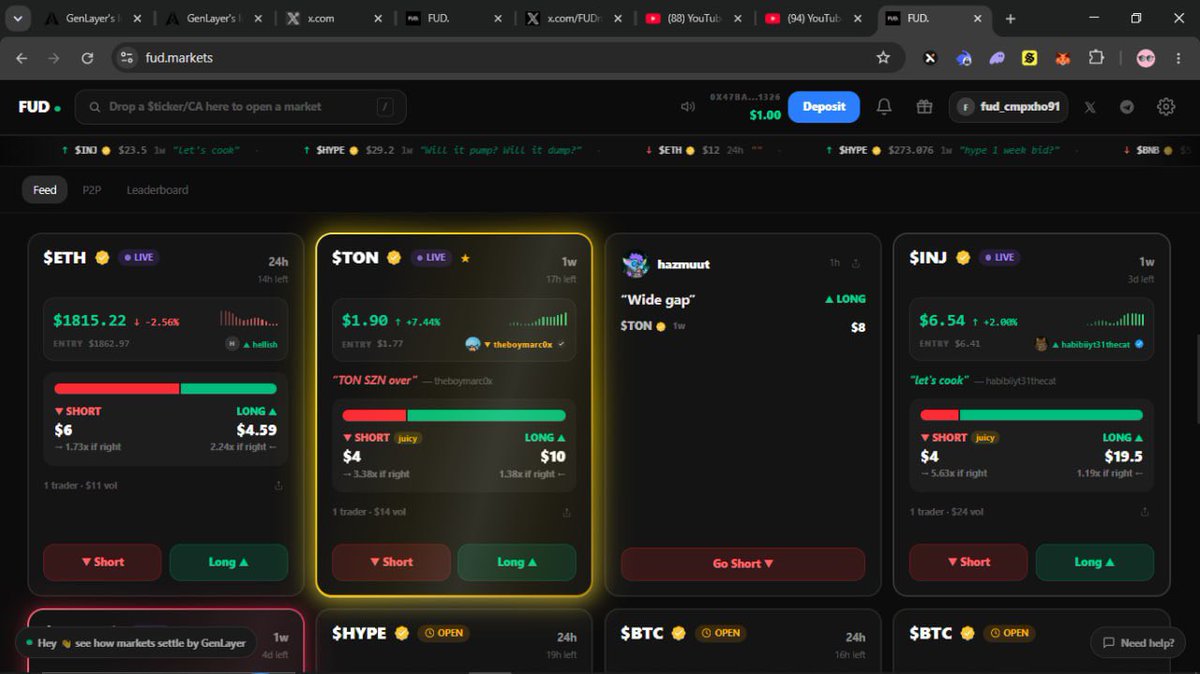Open the Phantom ghost extension
The image size is (1200, 674).
point(997,58)
